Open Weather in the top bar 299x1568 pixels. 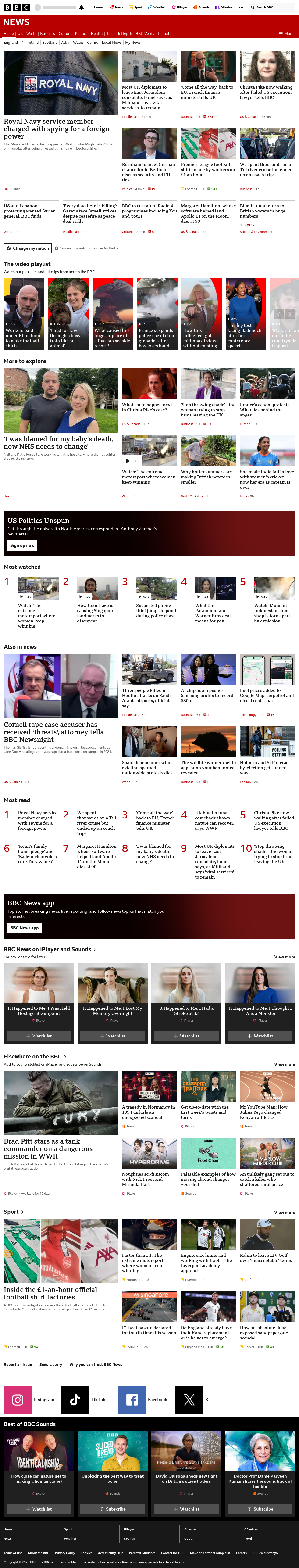pos(157,7)
